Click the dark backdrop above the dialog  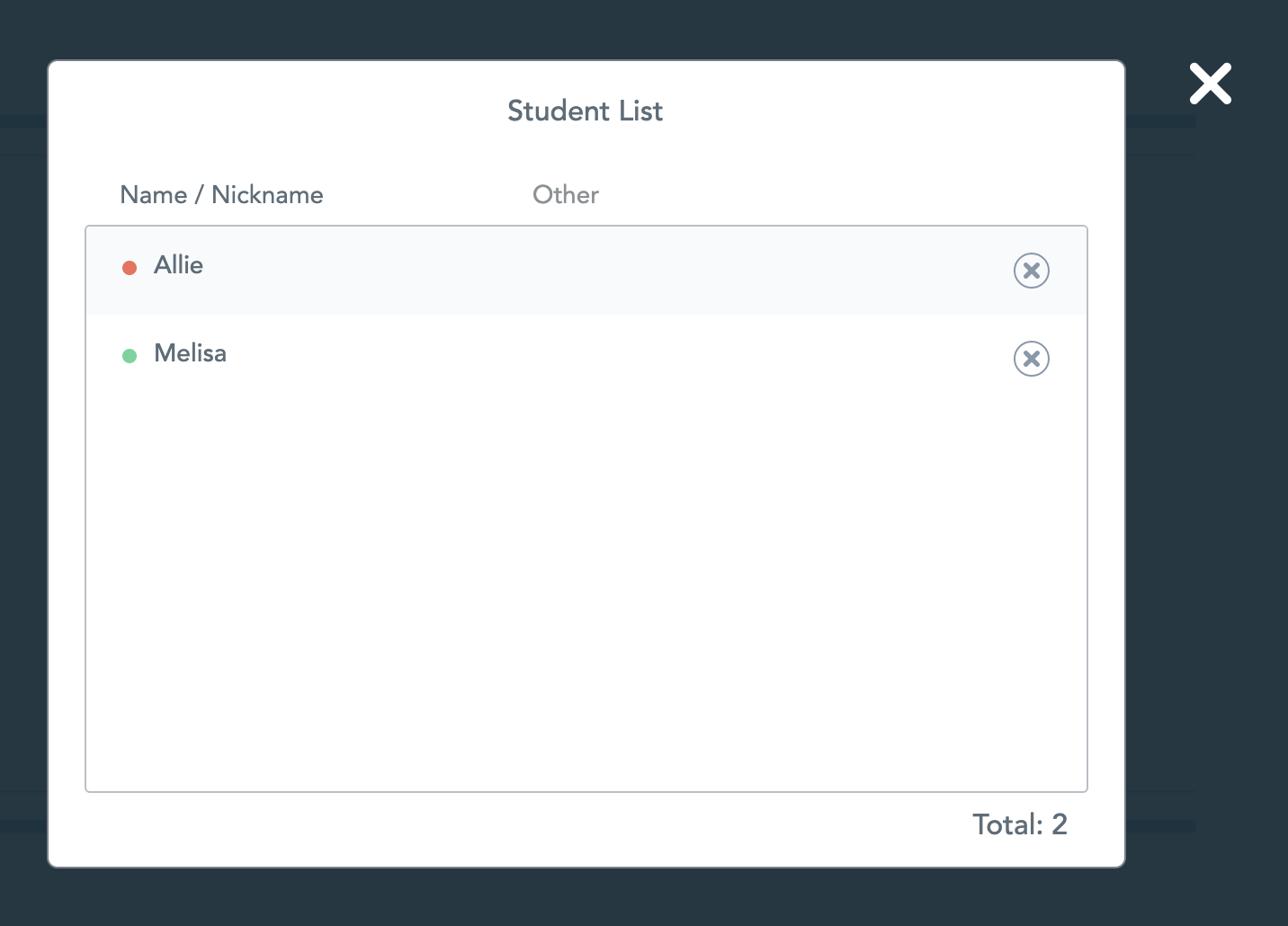click(585, 29)
